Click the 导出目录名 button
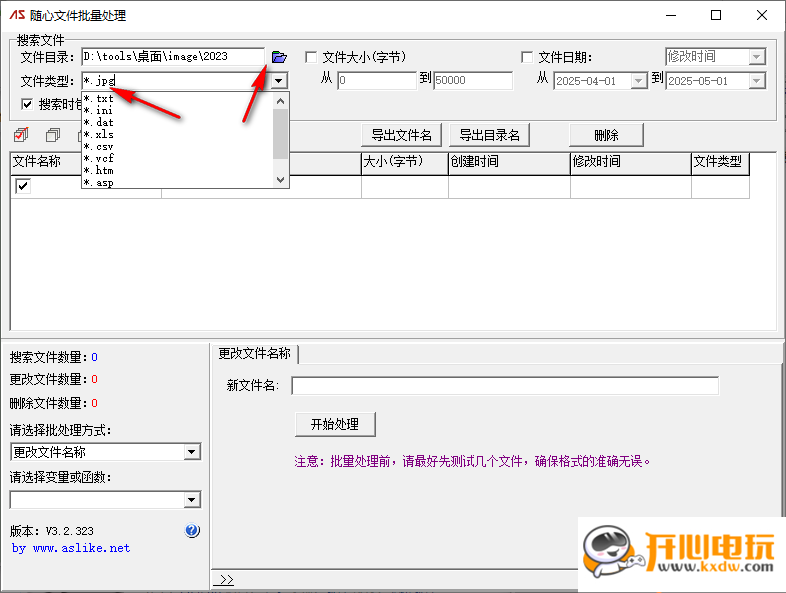786x593 pixels. [x=490, y=135]
